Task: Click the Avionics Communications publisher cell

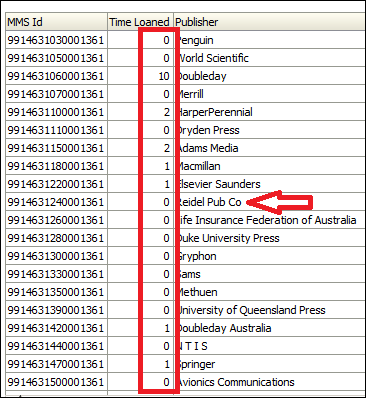Action: pos(269,382)
